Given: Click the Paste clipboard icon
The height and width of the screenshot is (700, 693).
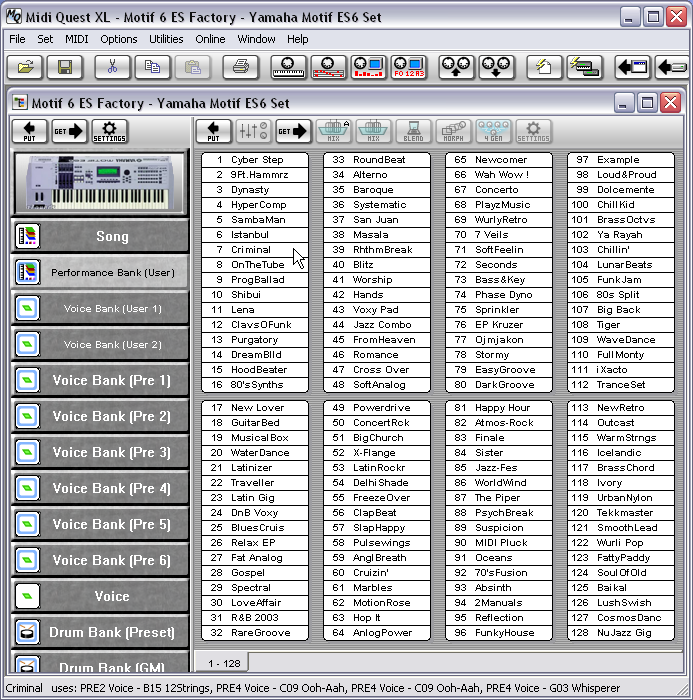Looking at the screenshot, I should click(x=192, y=67).
